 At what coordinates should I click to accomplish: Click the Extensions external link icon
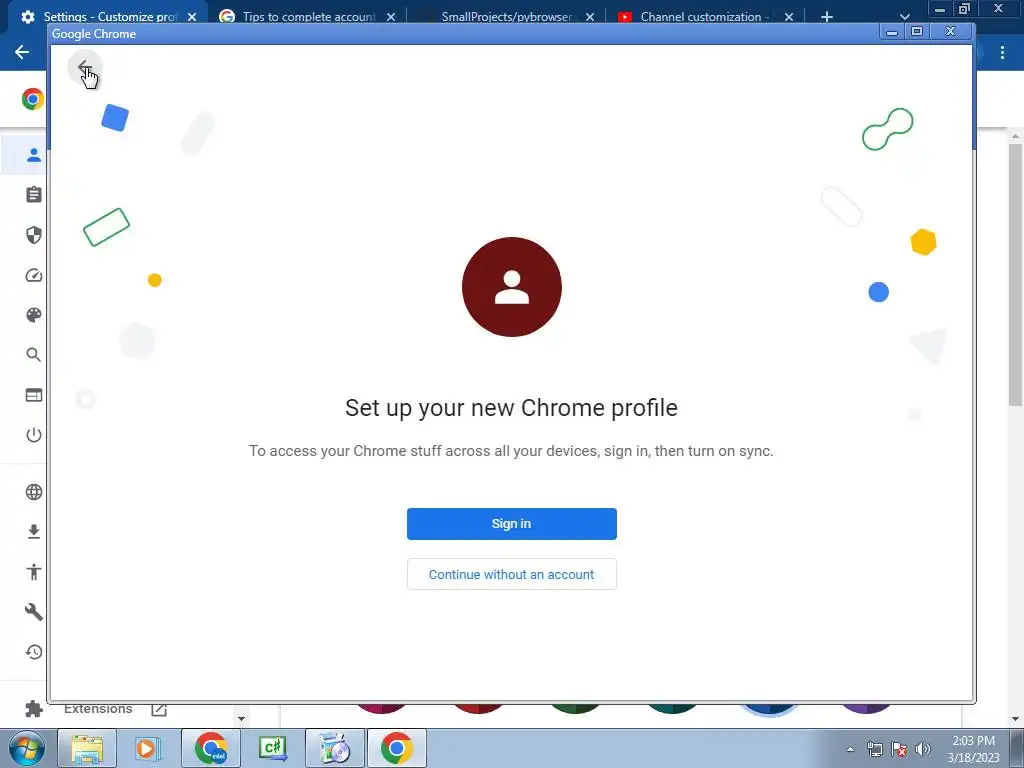(x=159, y=709)
